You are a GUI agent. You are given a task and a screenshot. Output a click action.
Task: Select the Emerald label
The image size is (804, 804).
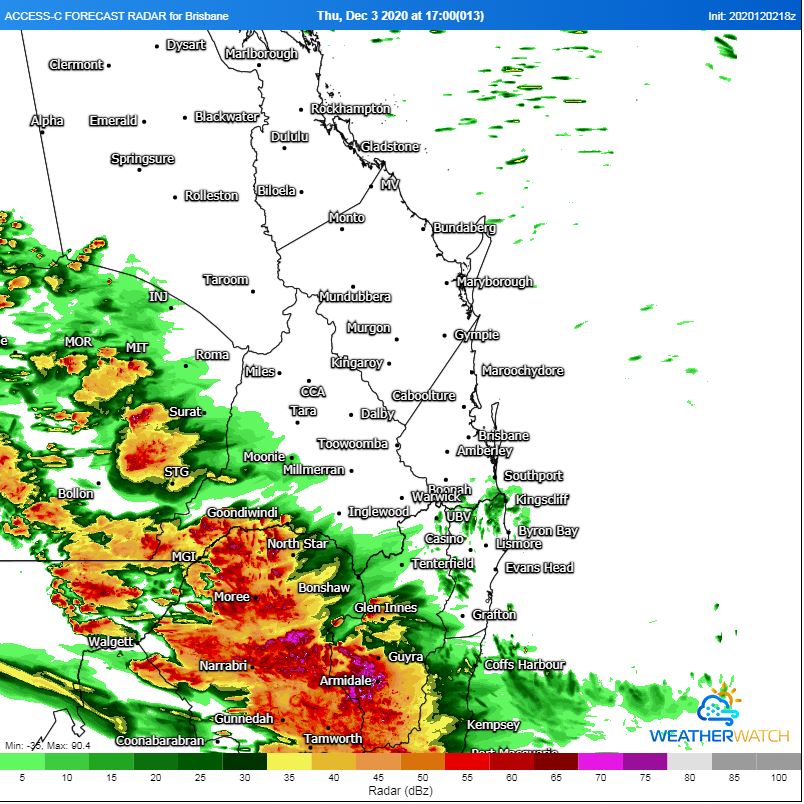(113, 120)
